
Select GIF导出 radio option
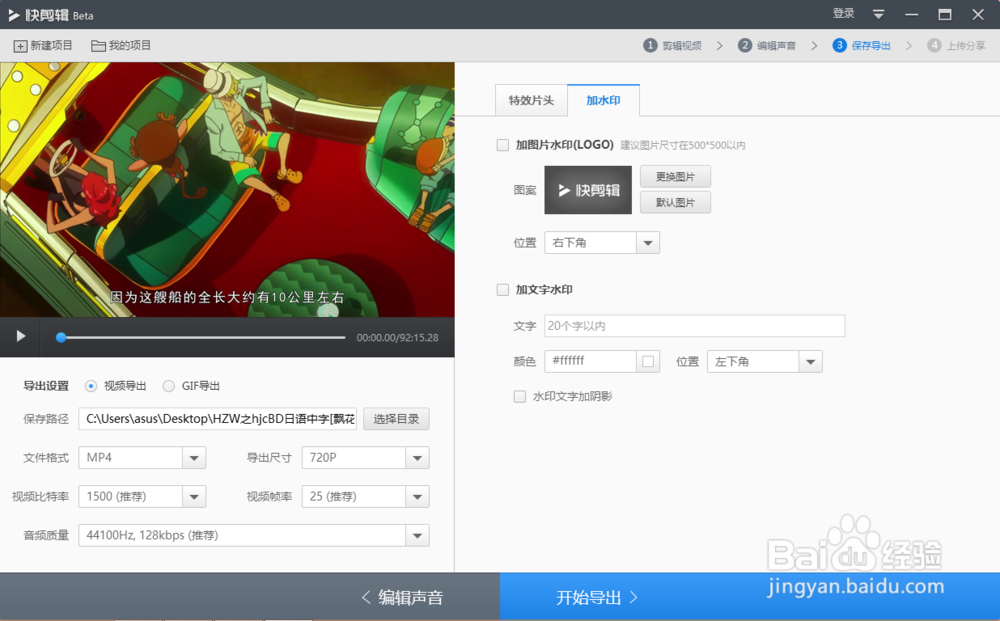pyautogui.click(x=168, y=386)
